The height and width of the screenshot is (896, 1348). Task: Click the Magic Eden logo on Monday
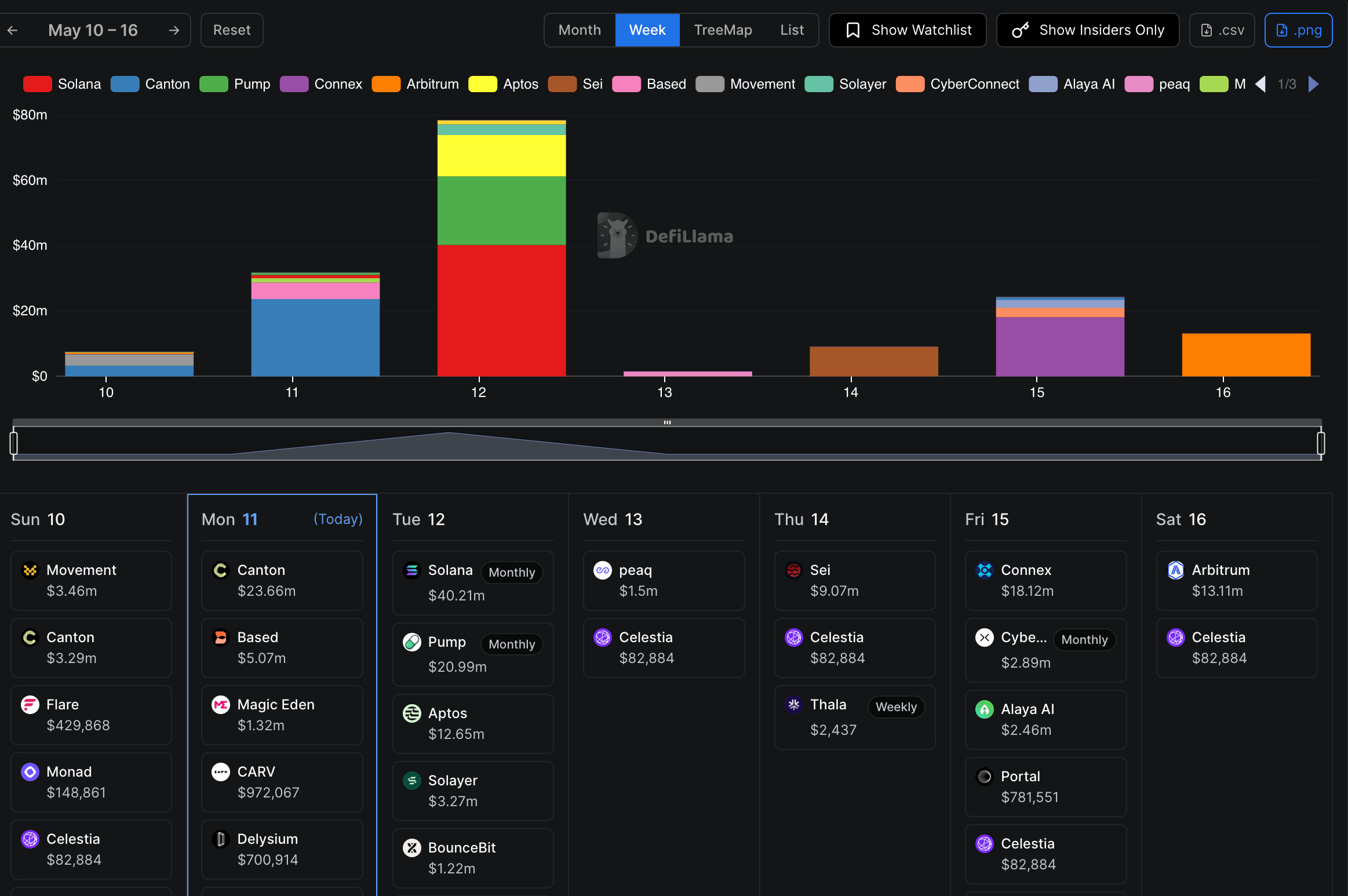click(221, 705)
